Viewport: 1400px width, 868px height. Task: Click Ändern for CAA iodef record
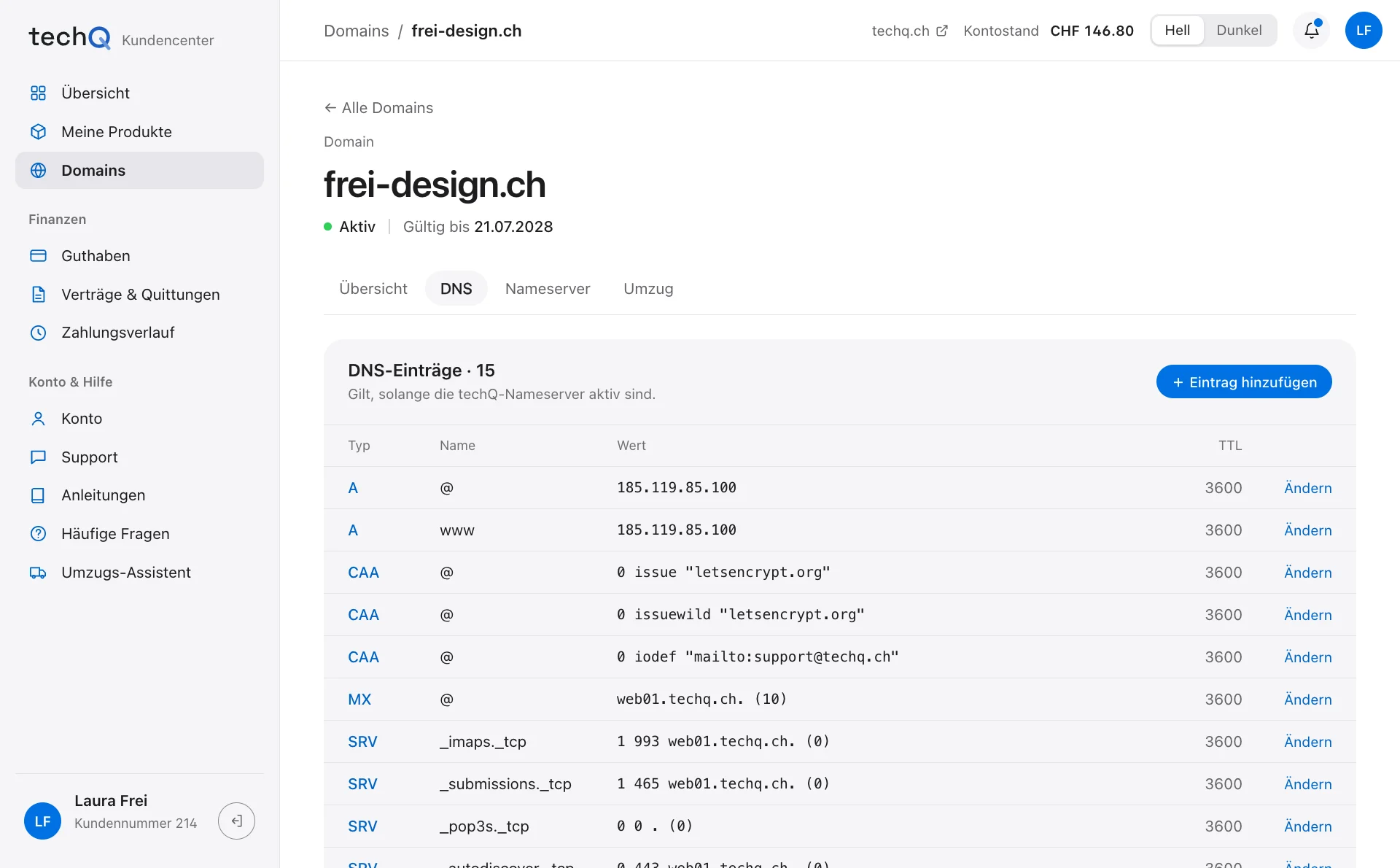tap(1307, 657)
